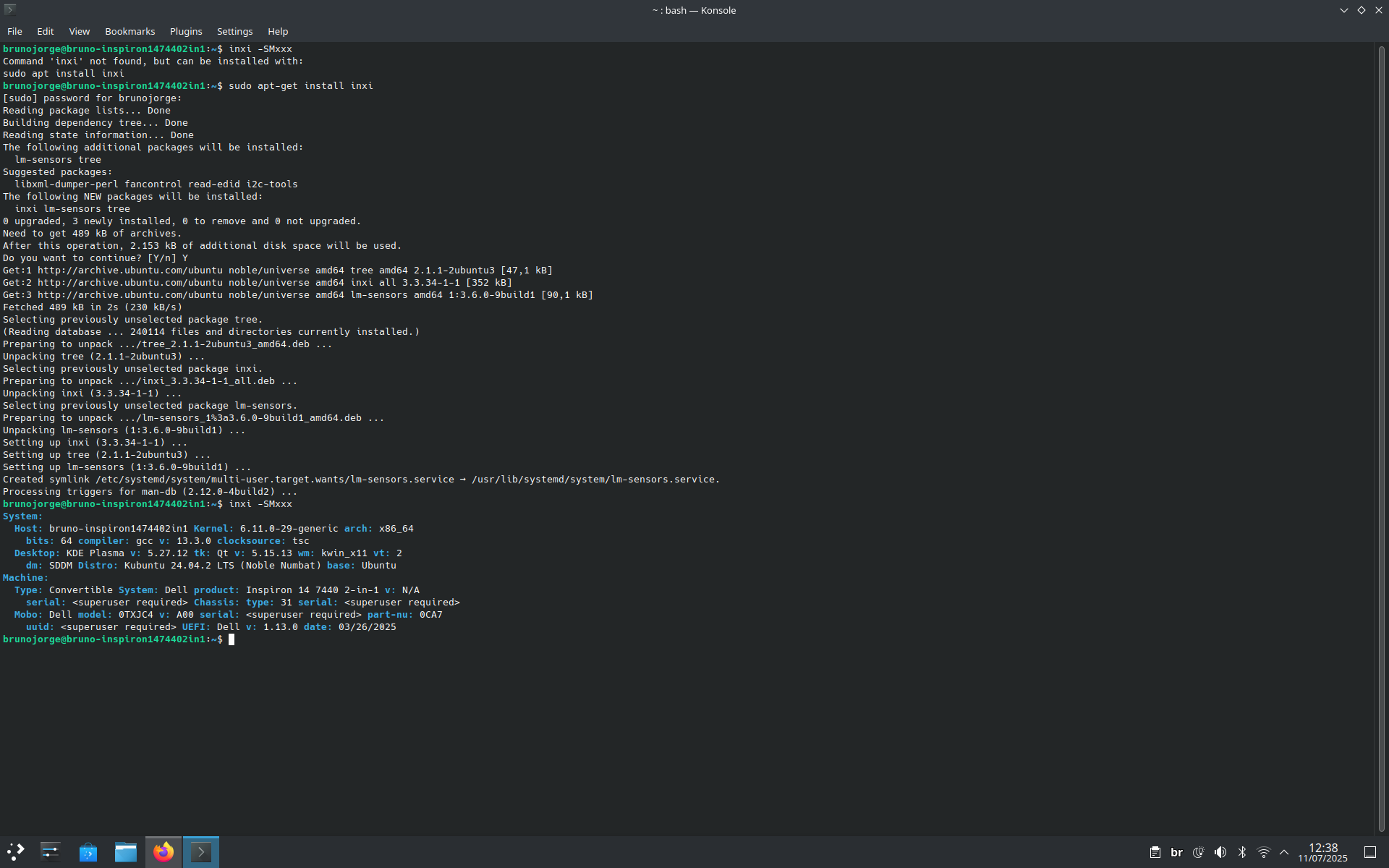Screen dimensions: 1389x868
Task: Click the 'sudo apt install inxi' line
Action: click(x=64, y=74)
